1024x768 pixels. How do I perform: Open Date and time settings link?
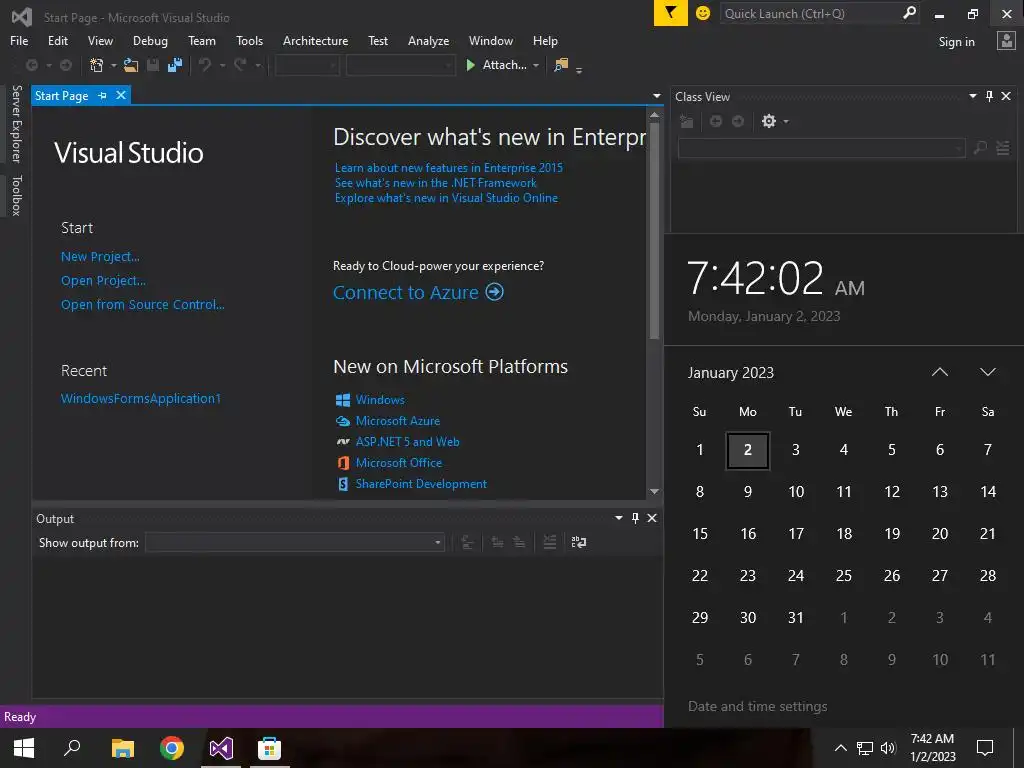[758, 707]
